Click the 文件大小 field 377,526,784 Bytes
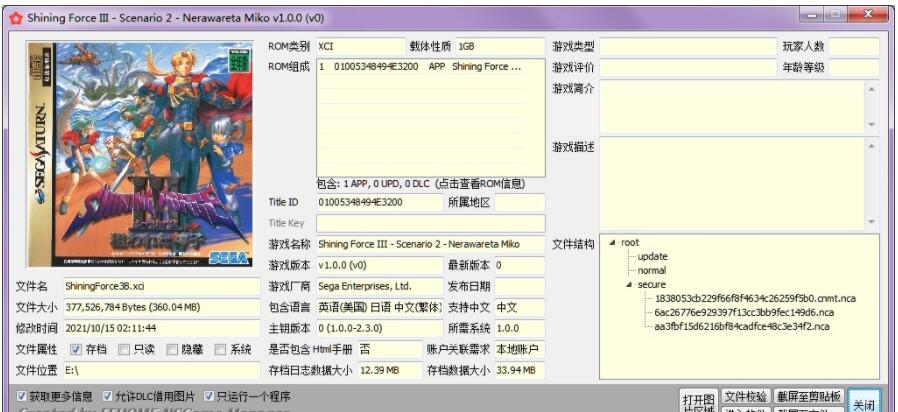The image size is (898, 412). (162, 308)
